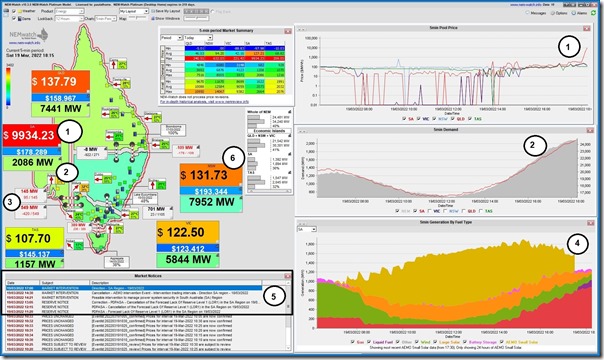Open the Lookback dropdown
The height and width of the screenshot is (360, 604).
(69, 18)
